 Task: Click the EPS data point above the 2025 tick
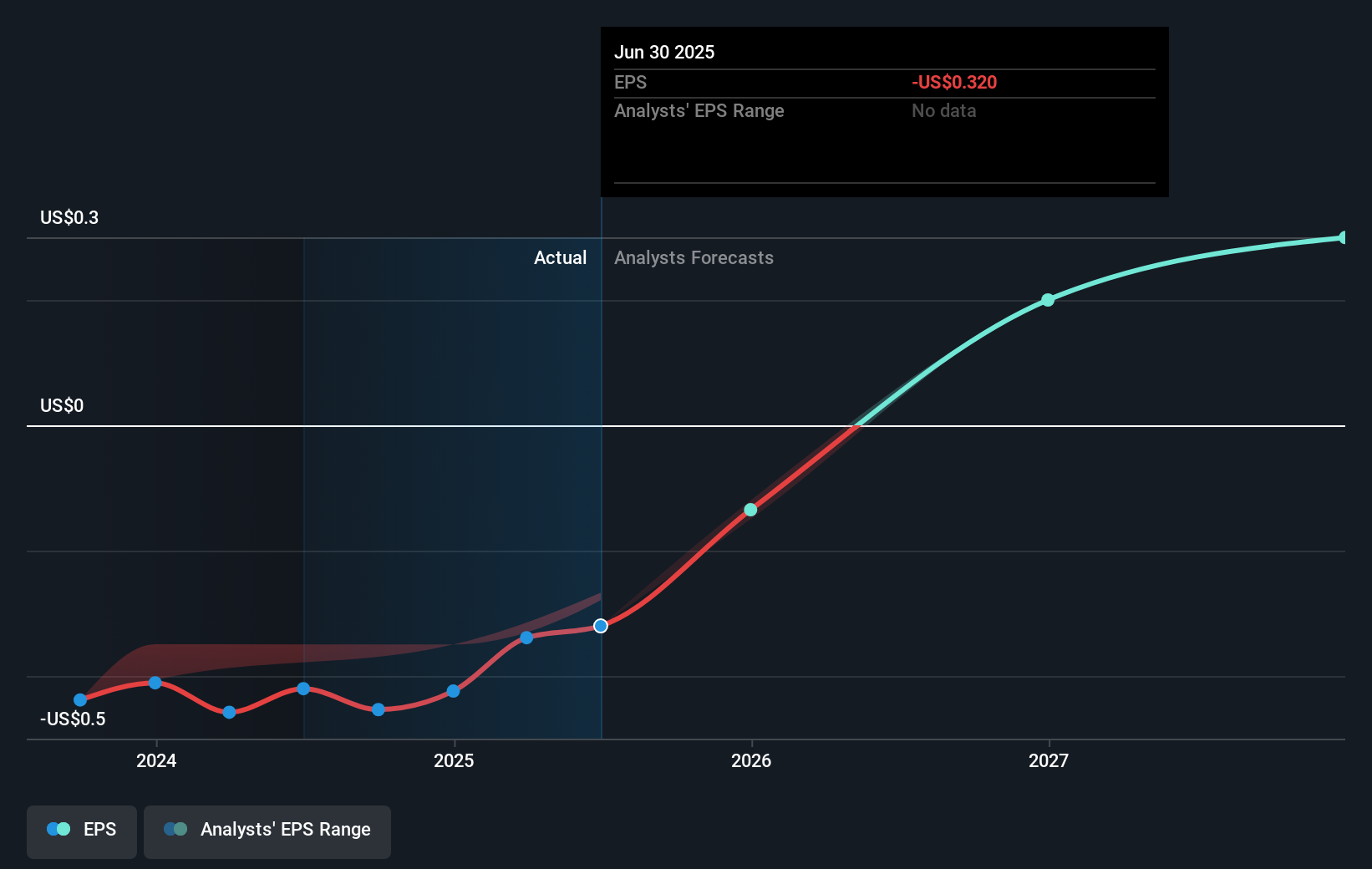453,691
